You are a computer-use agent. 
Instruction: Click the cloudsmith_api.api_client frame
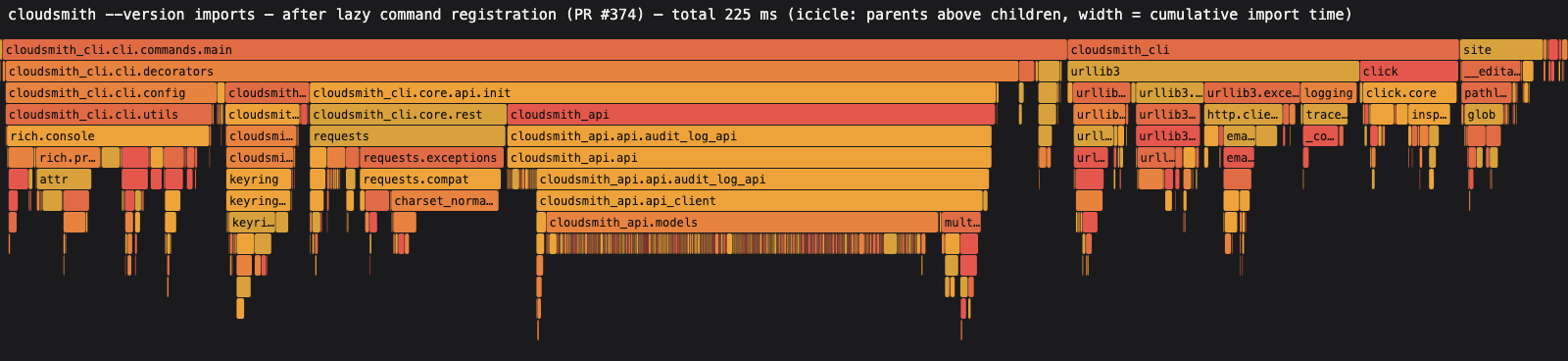[x=759, y=201]
